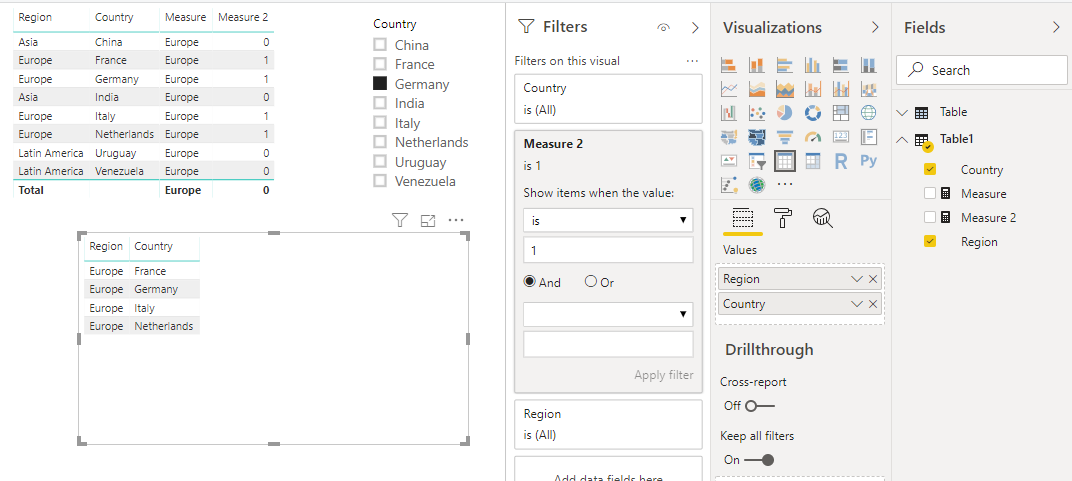Image resolution: width=1072 pixels, height=481 pixels.
Task: Open Country field chevron in Values
Action: [x=857, y=304]
